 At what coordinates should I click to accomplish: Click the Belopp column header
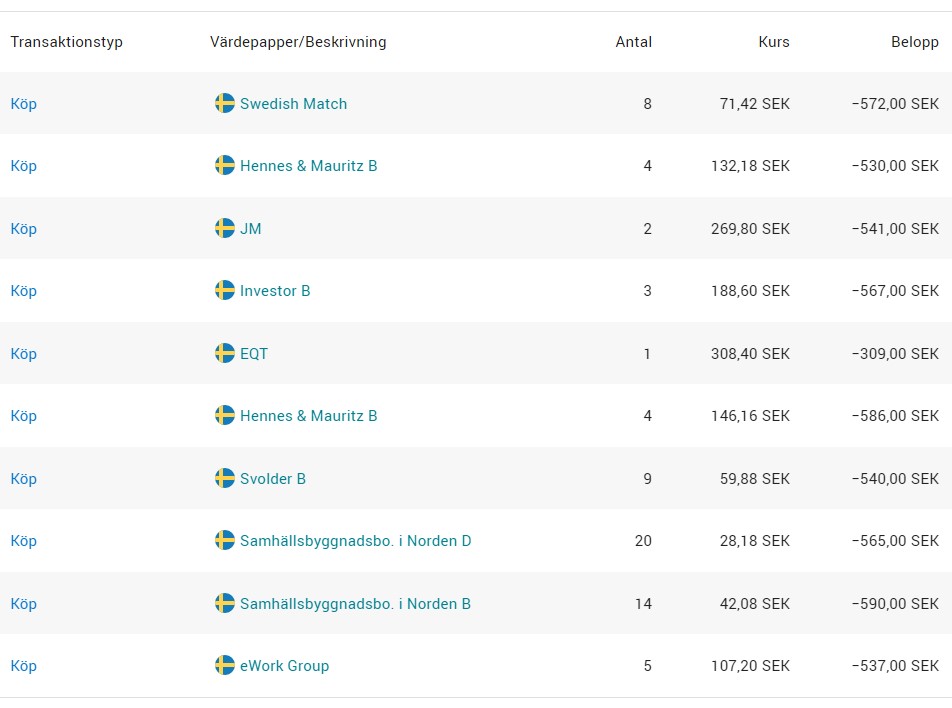[x=915, y=42]
